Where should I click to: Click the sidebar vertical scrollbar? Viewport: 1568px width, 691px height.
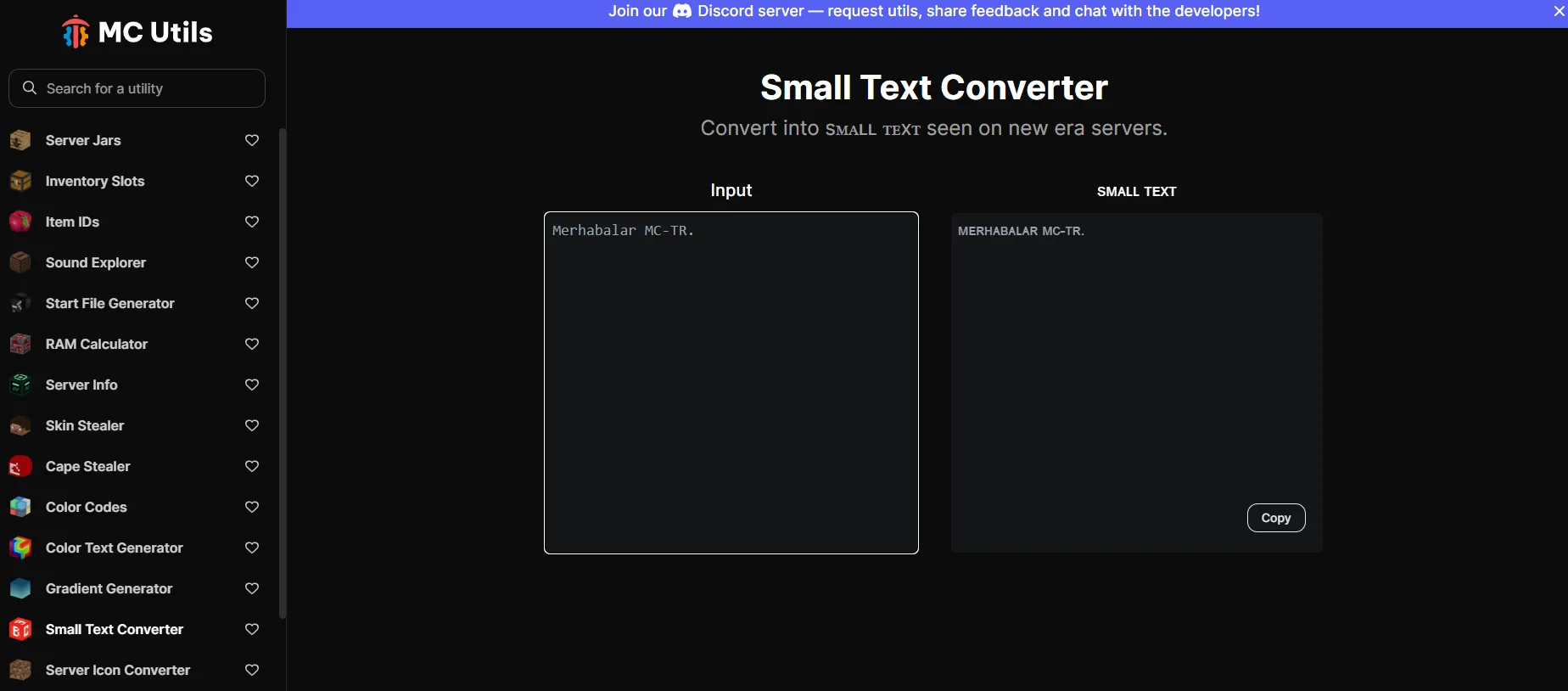(x=283, y=374)
